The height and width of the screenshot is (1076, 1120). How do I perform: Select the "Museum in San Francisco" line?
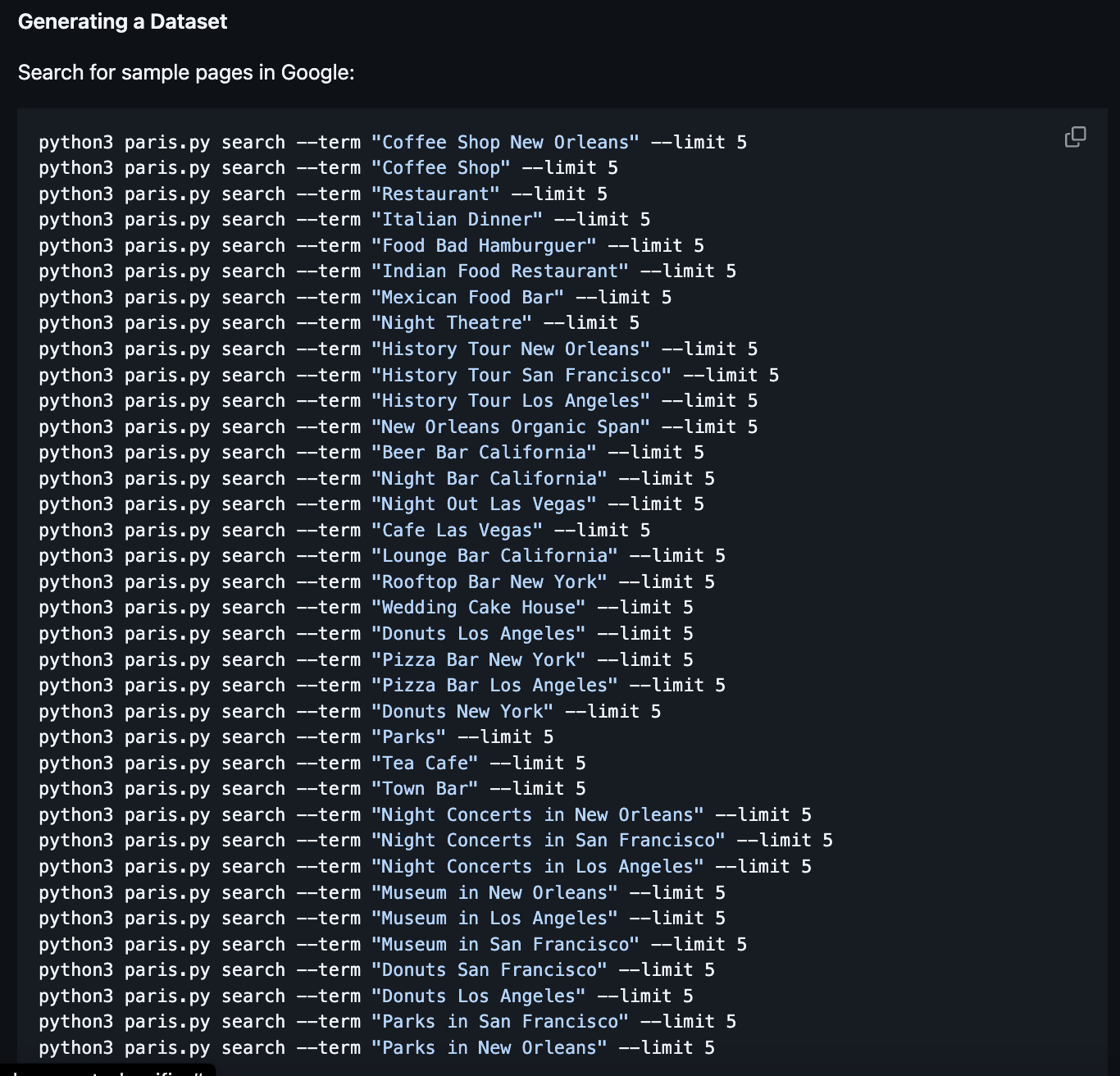tap(392, 944)
